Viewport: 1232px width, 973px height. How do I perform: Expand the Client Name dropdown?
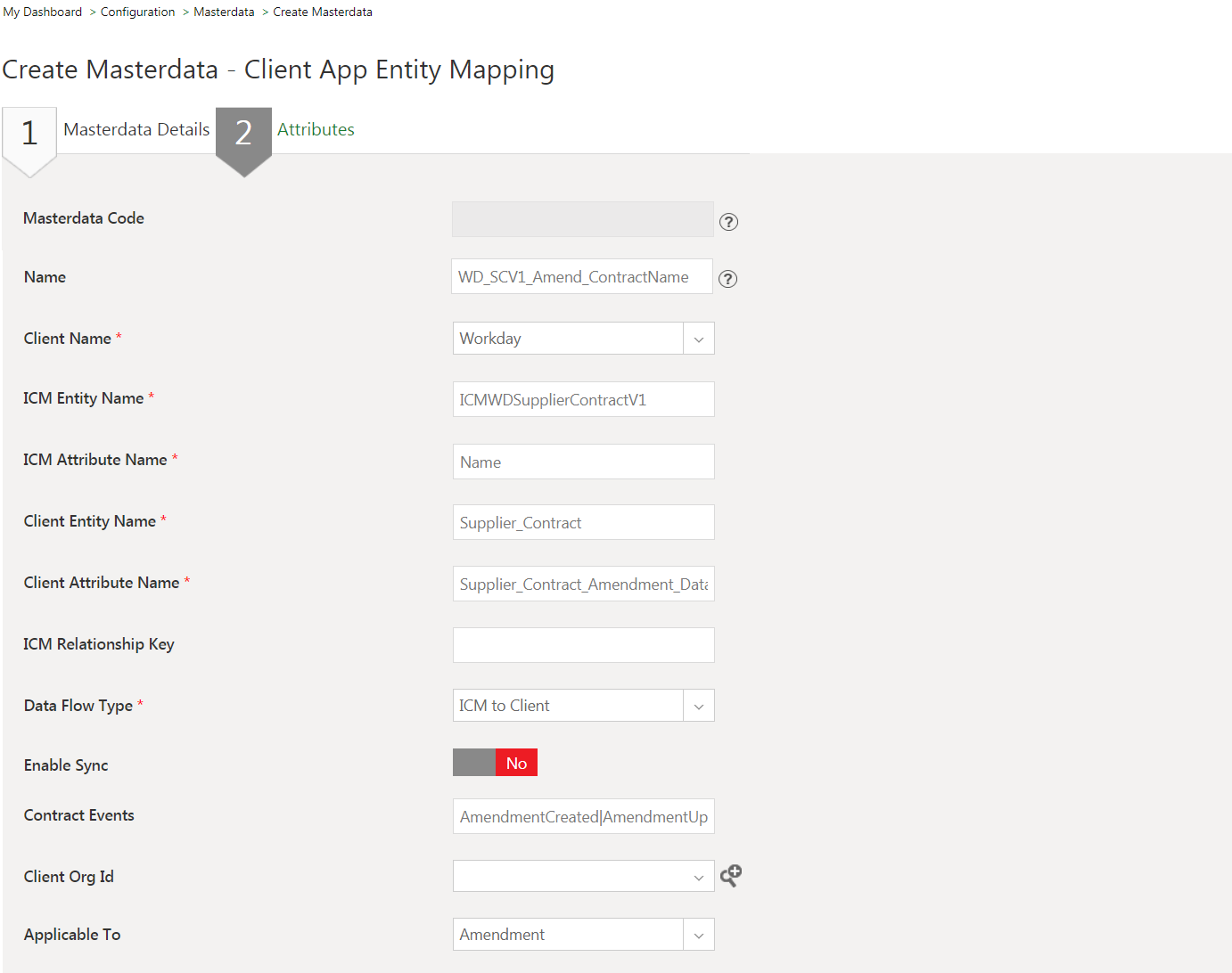point(698,339)
